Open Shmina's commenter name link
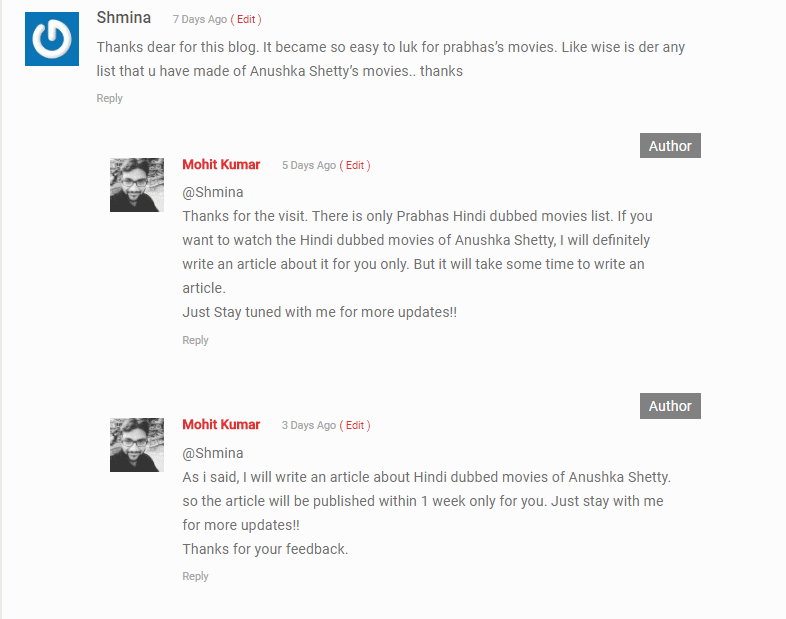The height and width of the screenshot is (619, 786). [124, 17]
